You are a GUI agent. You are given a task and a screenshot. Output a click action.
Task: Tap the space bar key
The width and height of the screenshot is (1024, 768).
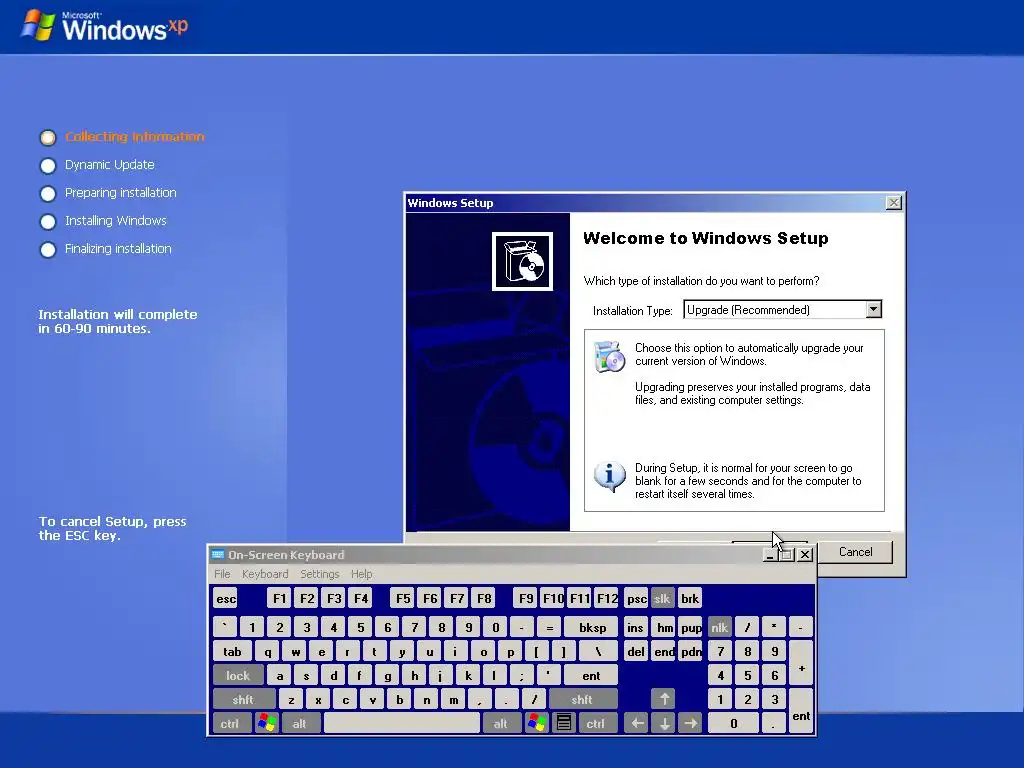point(402,724)
